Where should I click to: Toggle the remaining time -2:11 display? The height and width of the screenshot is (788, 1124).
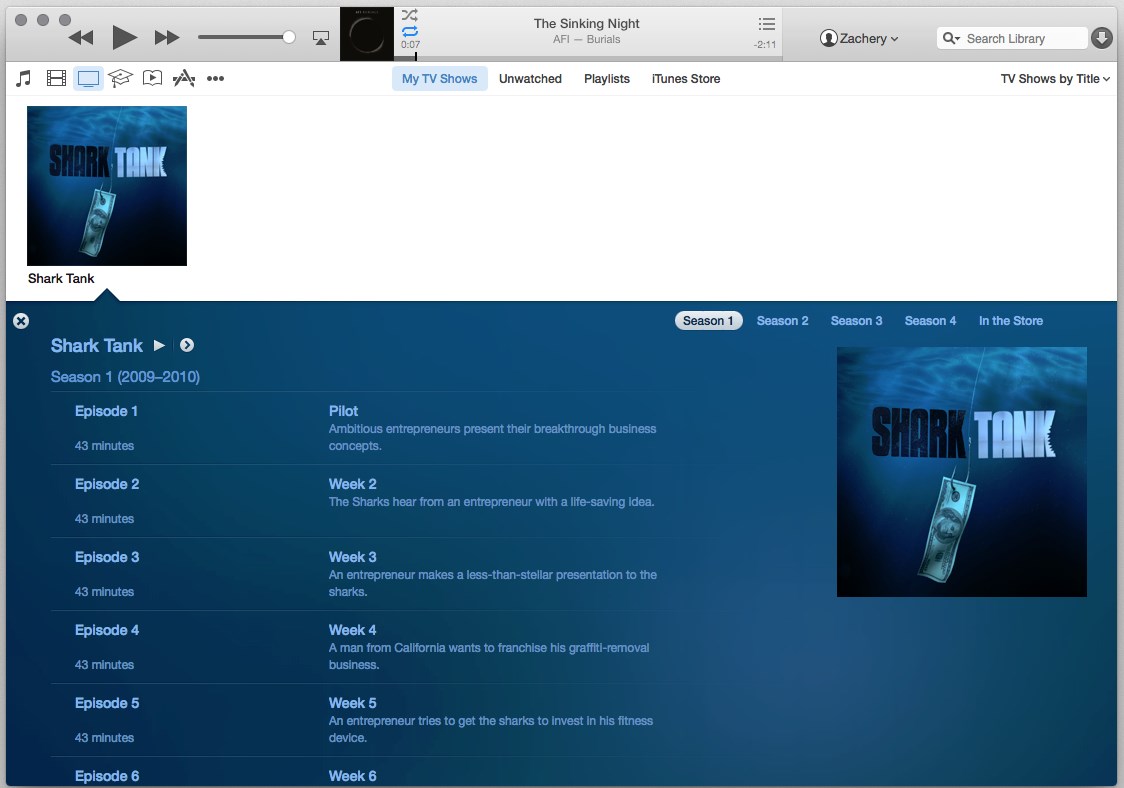(x=765, y=44)
